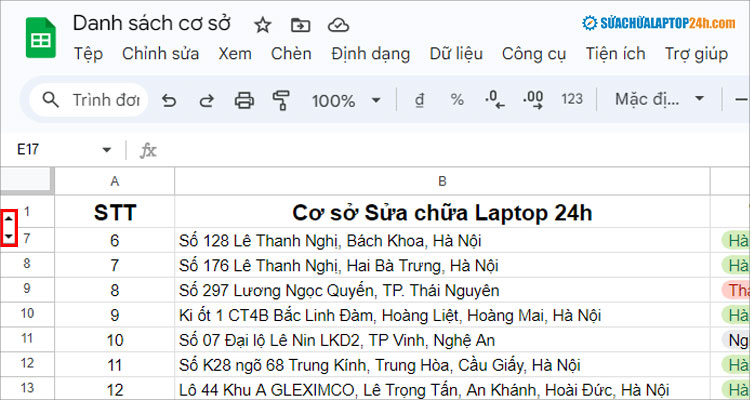Move document to folder icon
750x400 pixels.
(300, 25)
